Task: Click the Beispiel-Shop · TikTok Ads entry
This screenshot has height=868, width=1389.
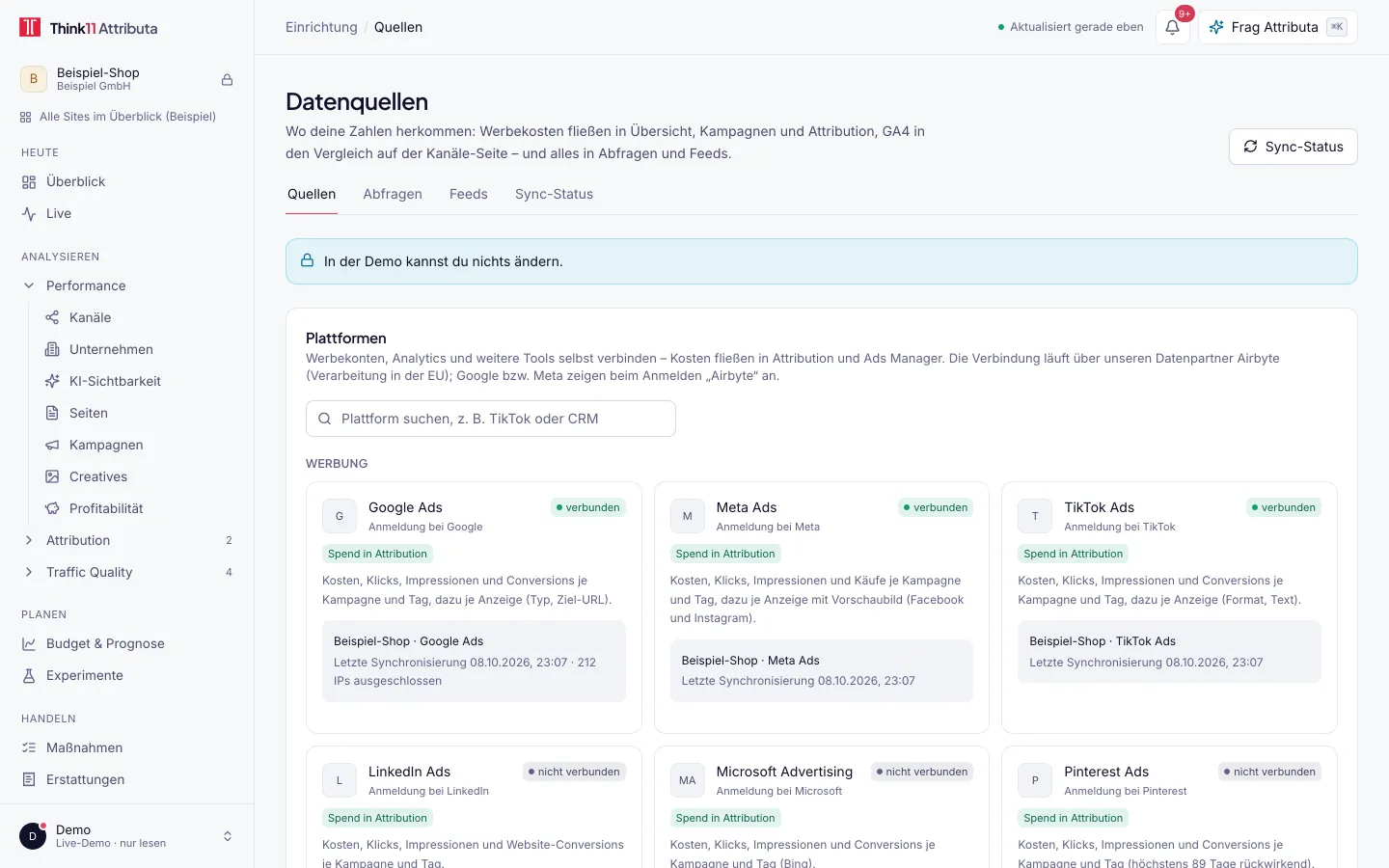Action: (1169, 651)
